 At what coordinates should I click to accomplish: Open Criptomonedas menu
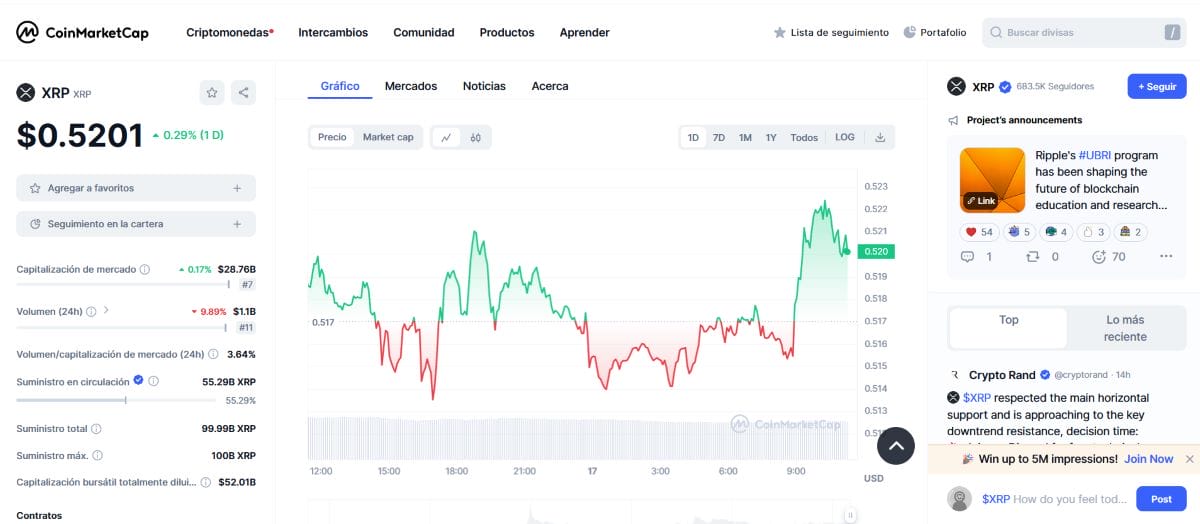[230, 32]
